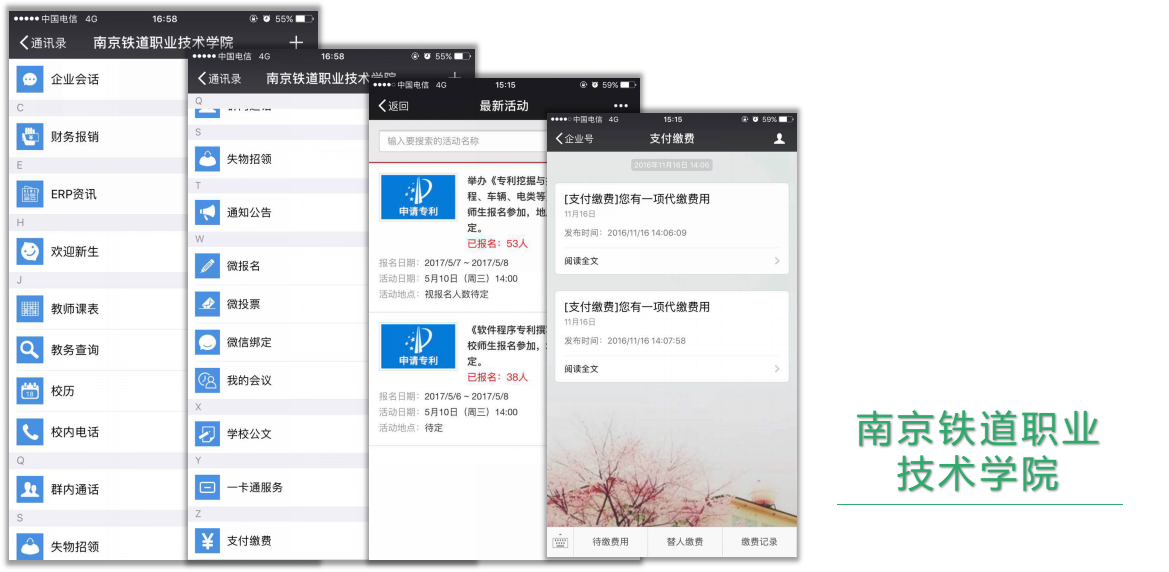Go back to 通讯录 in first phone
This screenshot has width=1169, height=572.
(x=42, y=43)
